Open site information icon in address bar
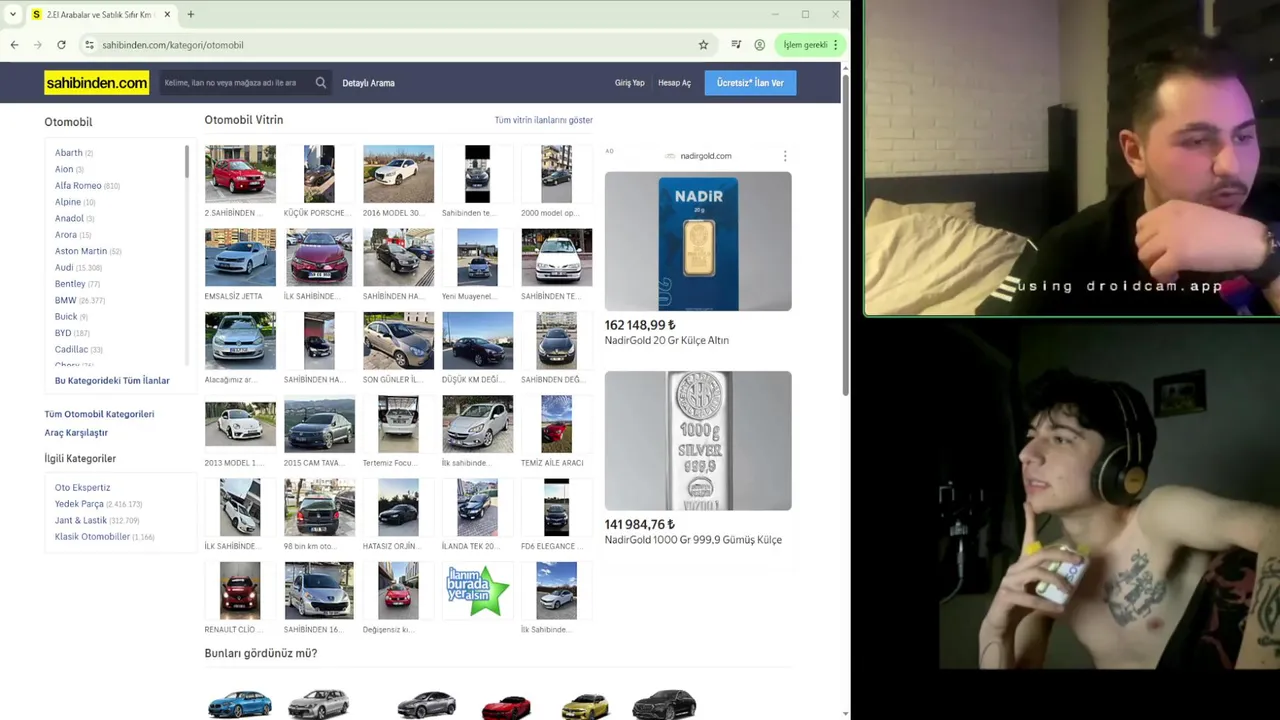This screenshot has width=1280, height=720. point(89,45)
